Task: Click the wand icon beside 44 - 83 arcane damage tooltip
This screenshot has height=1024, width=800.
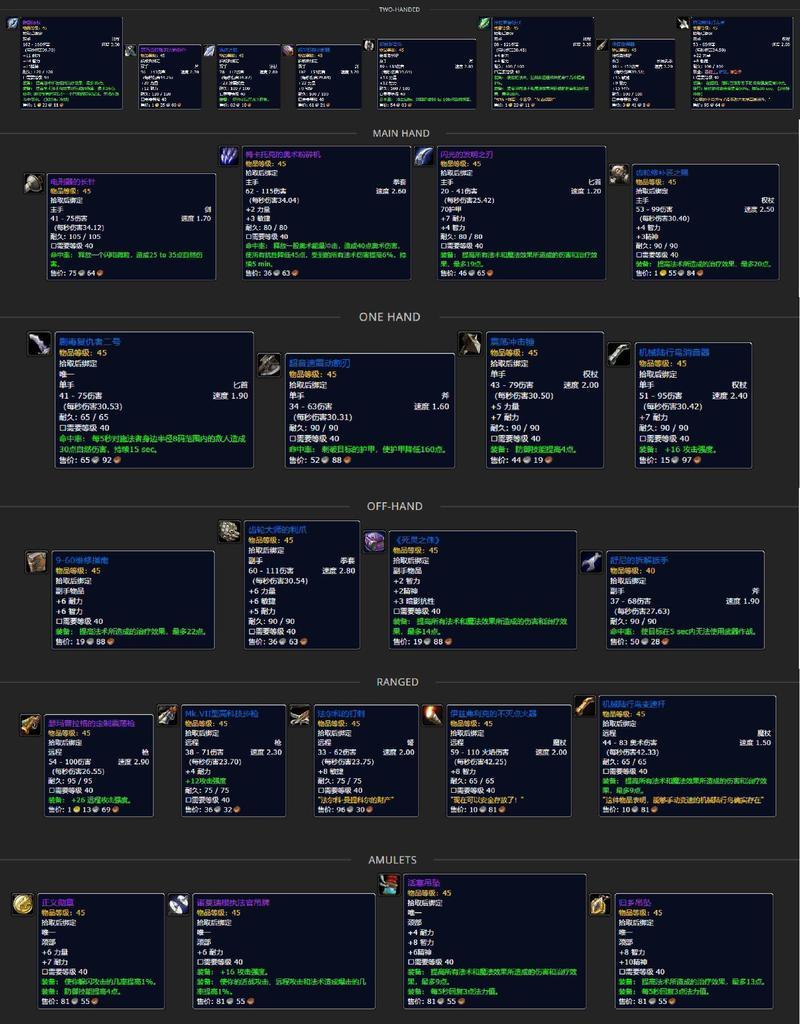Action: point(585,706)
